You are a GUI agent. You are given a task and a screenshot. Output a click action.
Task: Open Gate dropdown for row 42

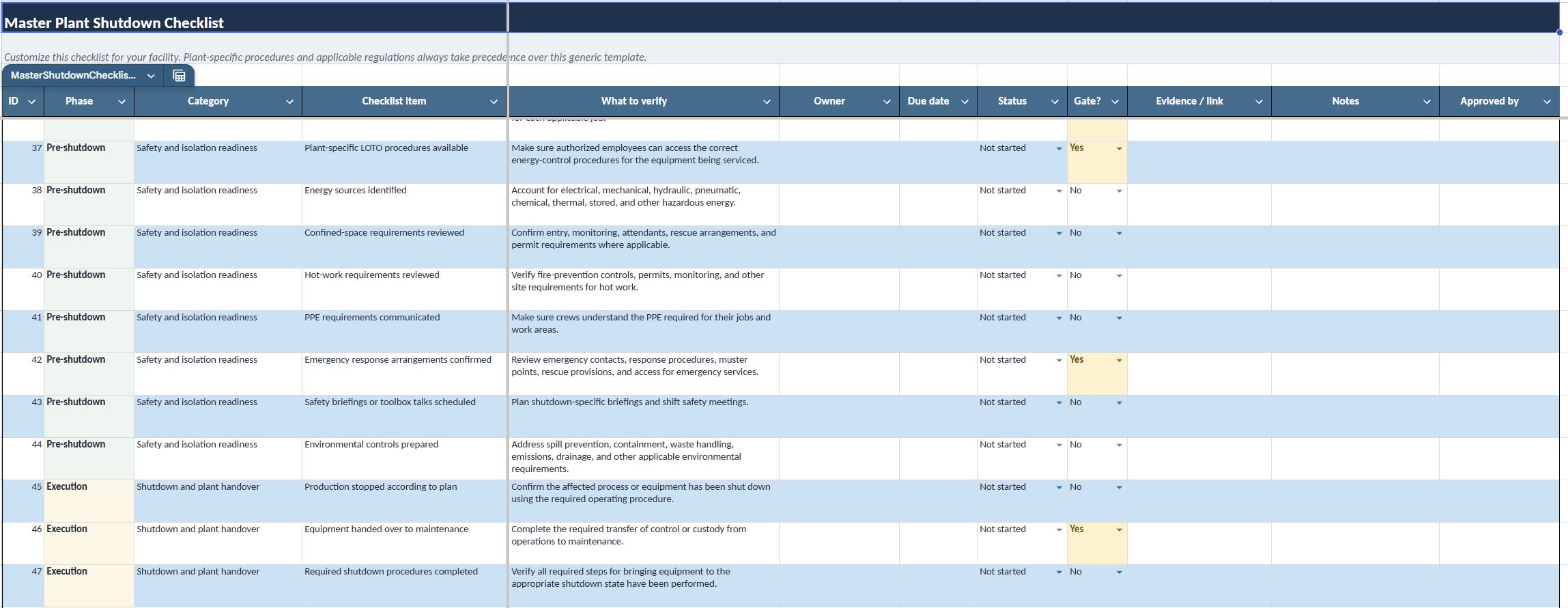[1119, 361]
